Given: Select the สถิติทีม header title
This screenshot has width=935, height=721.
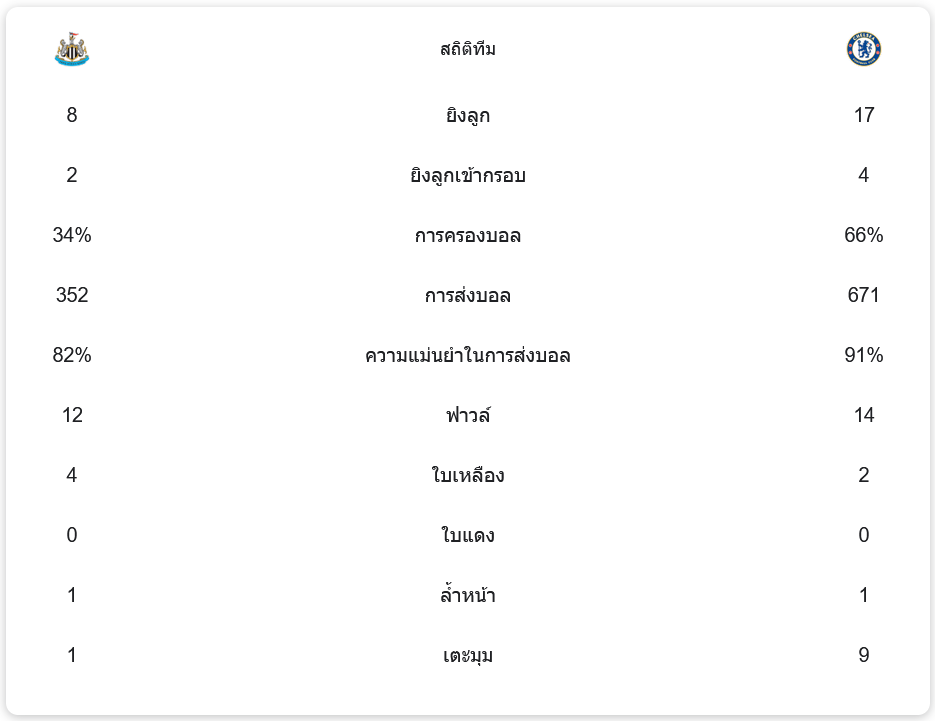Looking at the screenshot, I should click(x=468, y=49).
